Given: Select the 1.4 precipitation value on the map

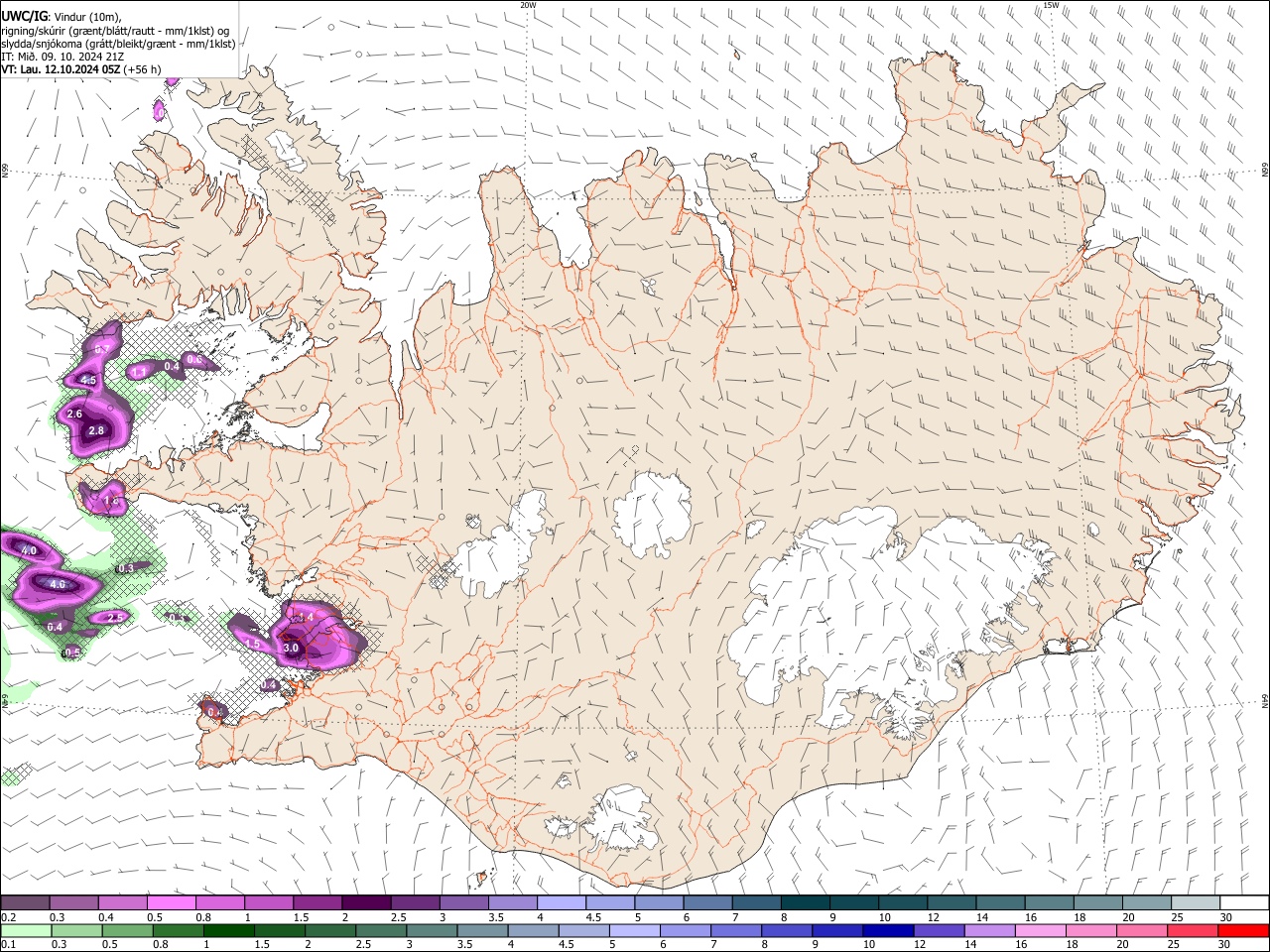Looking at the screenshot, I should (306, 617).
